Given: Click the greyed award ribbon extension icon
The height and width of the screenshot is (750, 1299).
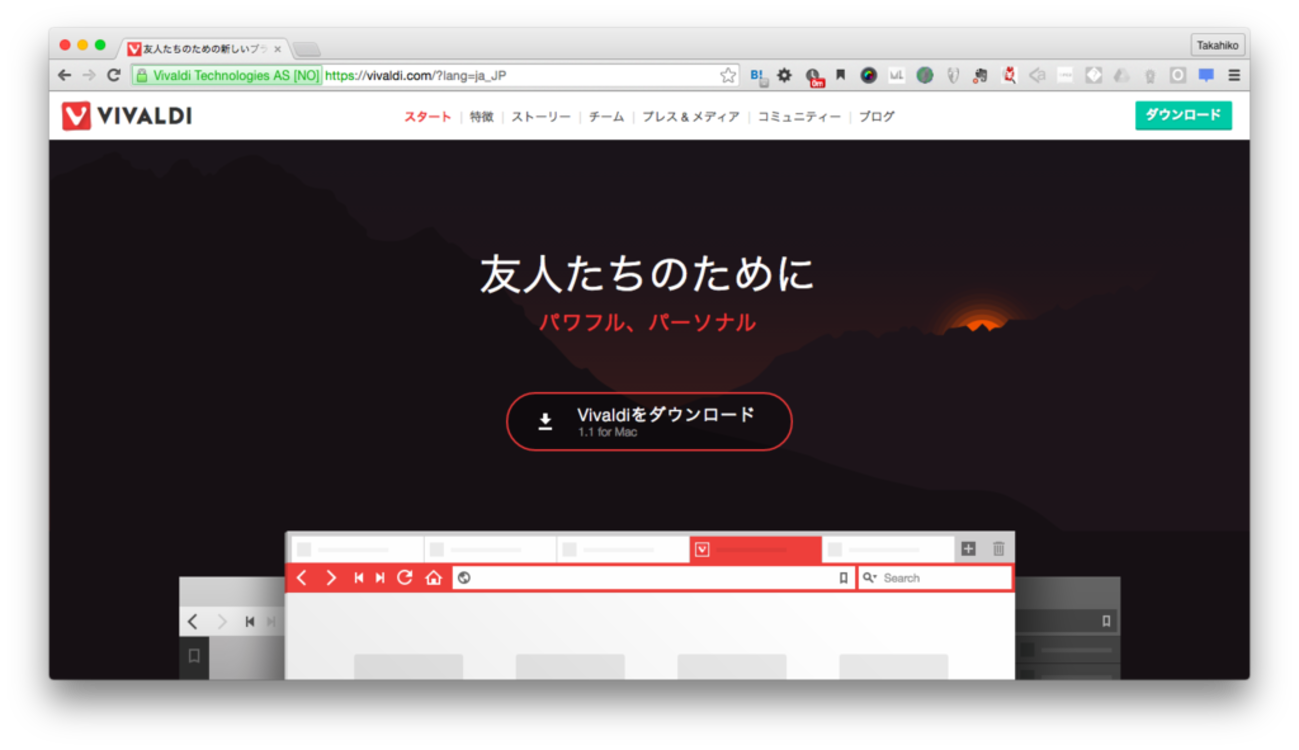Looking at the screenshot, I should 1150,75.
